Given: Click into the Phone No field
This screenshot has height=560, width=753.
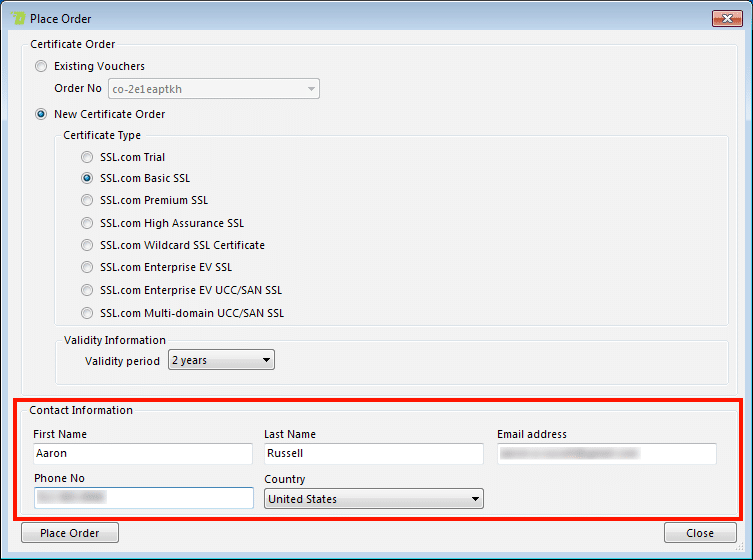Looking at the screenshot, I should tap(142, 498).
